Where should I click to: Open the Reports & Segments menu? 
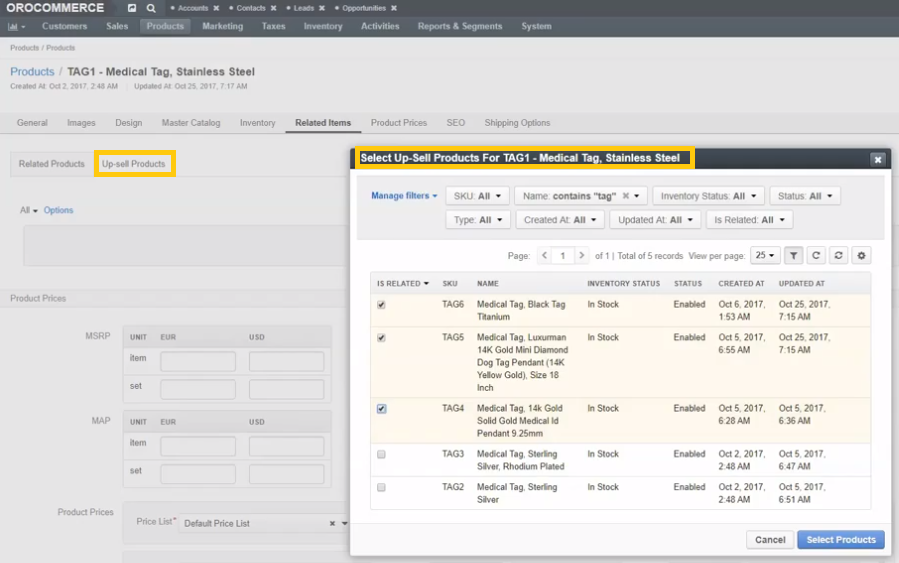[x=460, y=26]
